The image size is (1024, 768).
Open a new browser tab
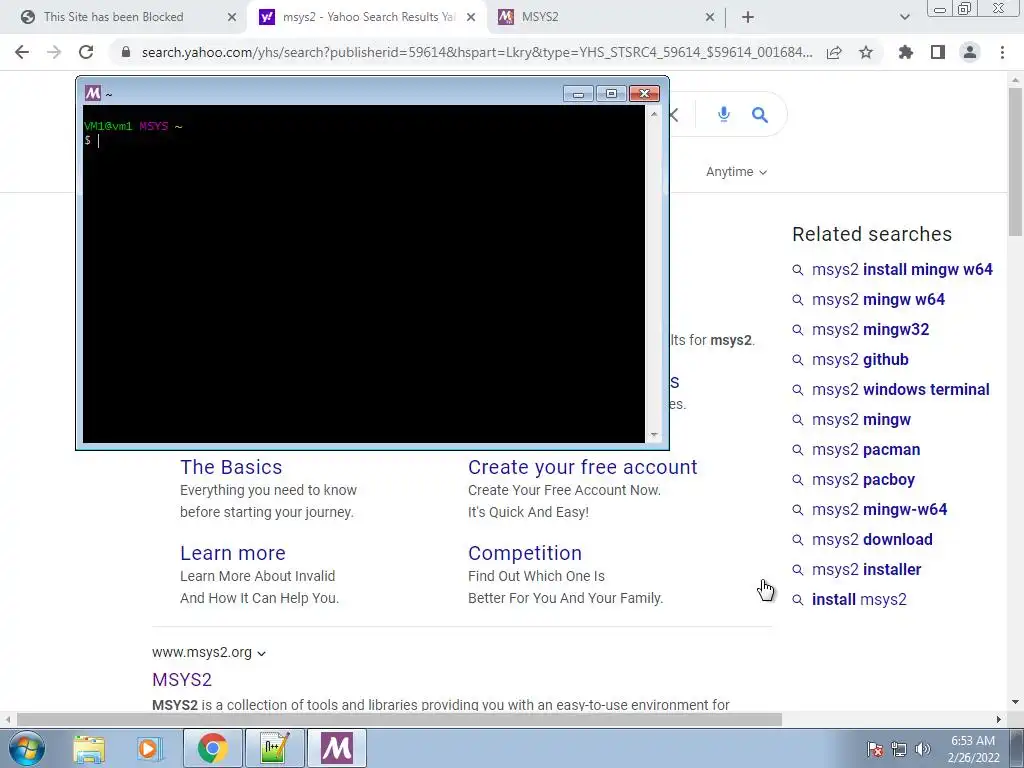click(x=748, y=17)
